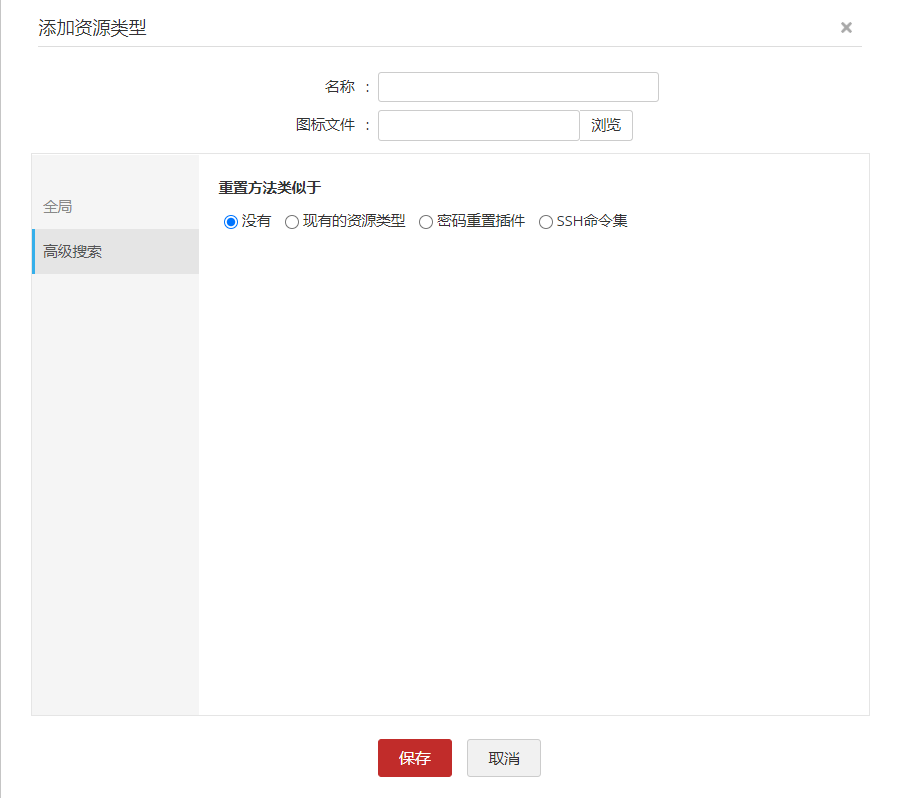Viewport: 898px width, 798px height.
Task: Re-select the 没有 option circle
Action: point(230,221)
